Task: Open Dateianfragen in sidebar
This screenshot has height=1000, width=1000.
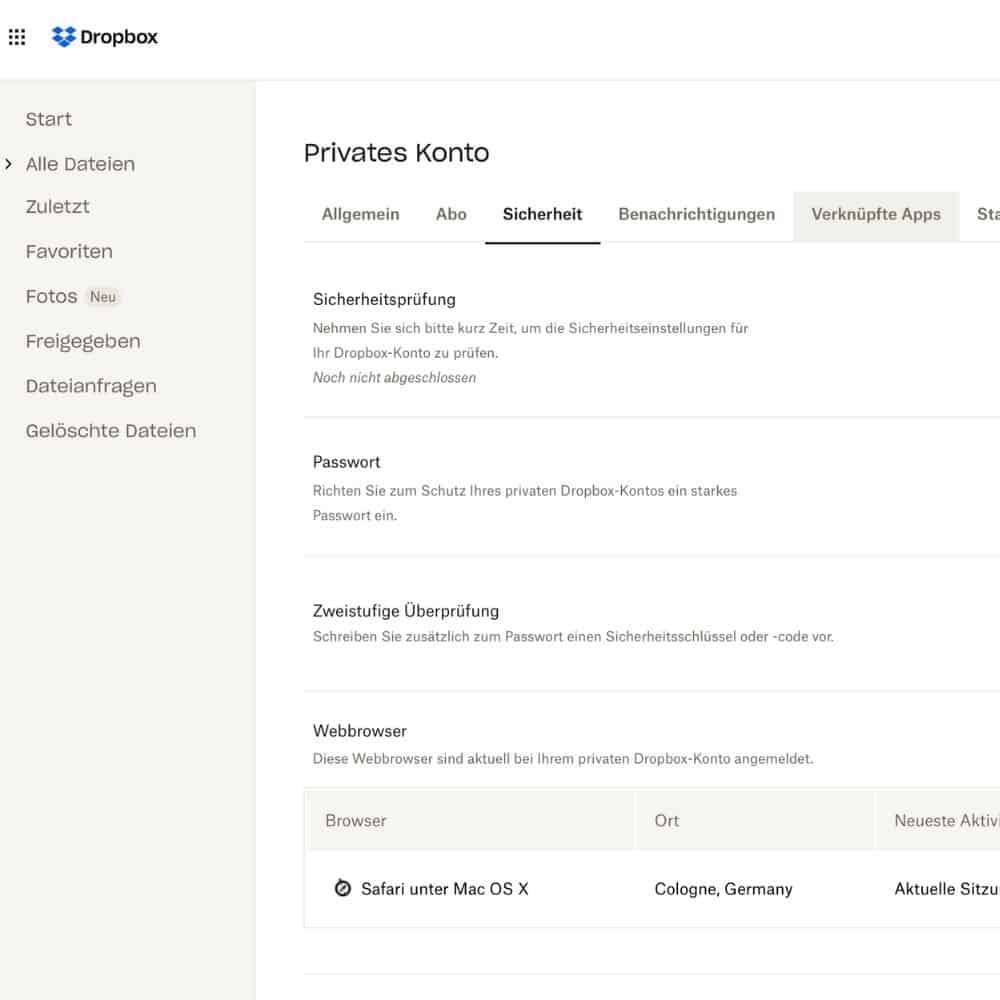Action: click(x=91, y=386)
